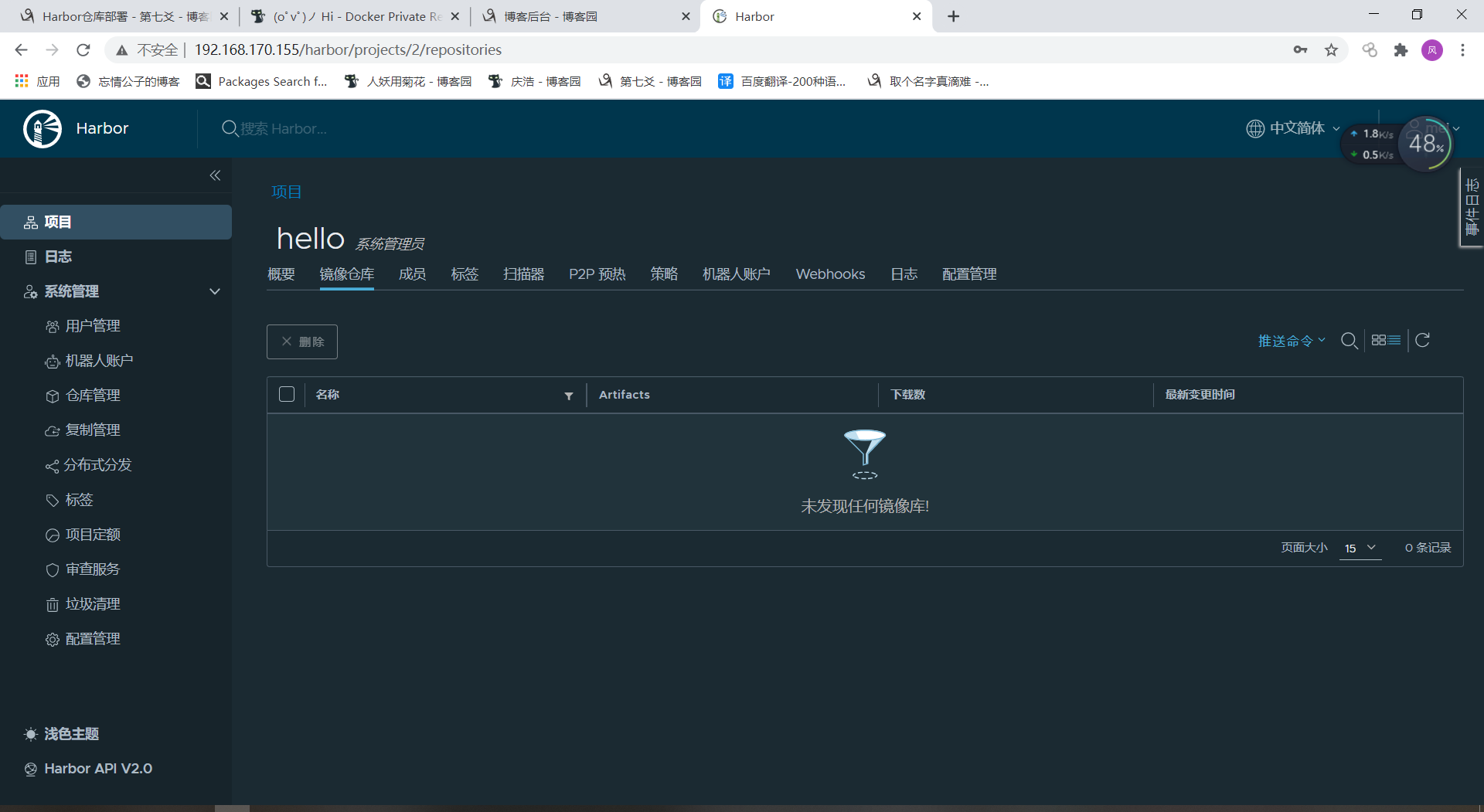Open the Harbor API V2.0 link

[x=89, y=769]
